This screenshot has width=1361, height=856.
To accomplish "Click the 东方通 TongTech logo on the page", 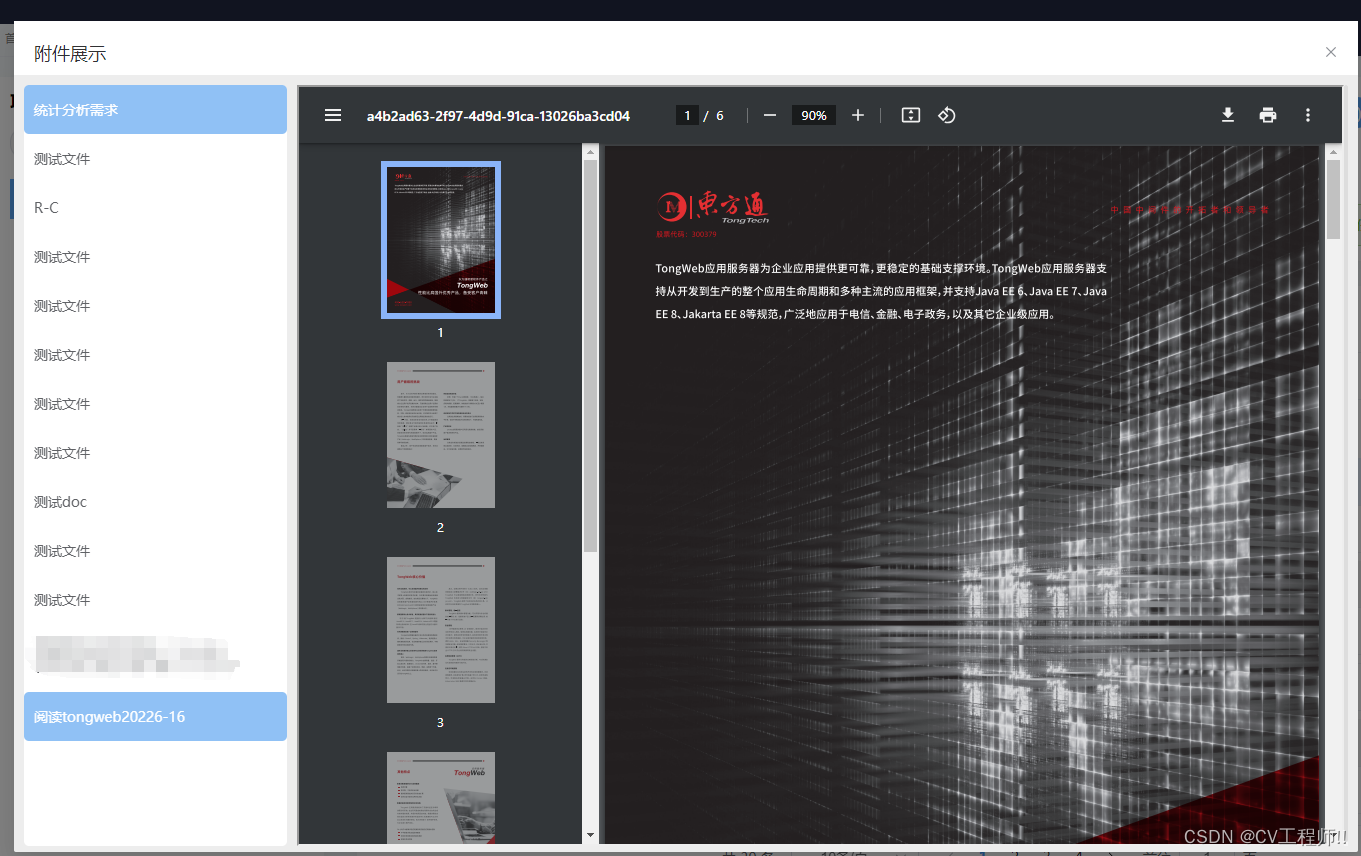I will [714, 207].
